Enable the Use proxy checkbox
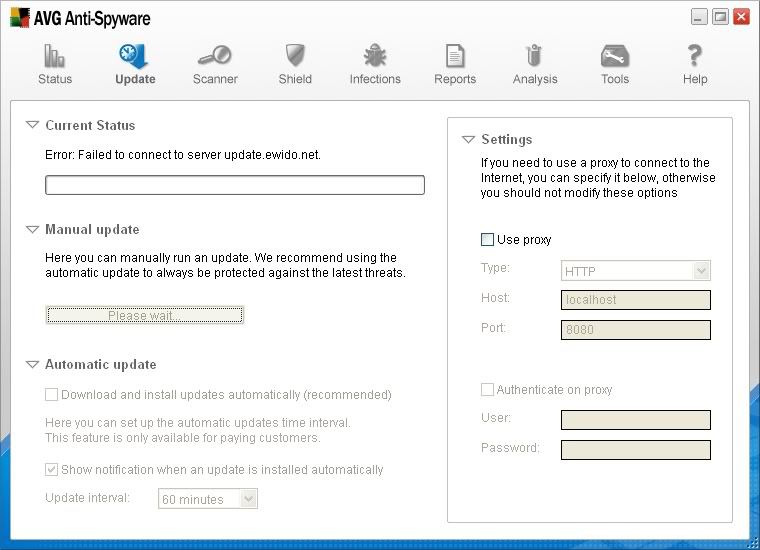This screenshot has height=550, width=760. pos(487,239)
